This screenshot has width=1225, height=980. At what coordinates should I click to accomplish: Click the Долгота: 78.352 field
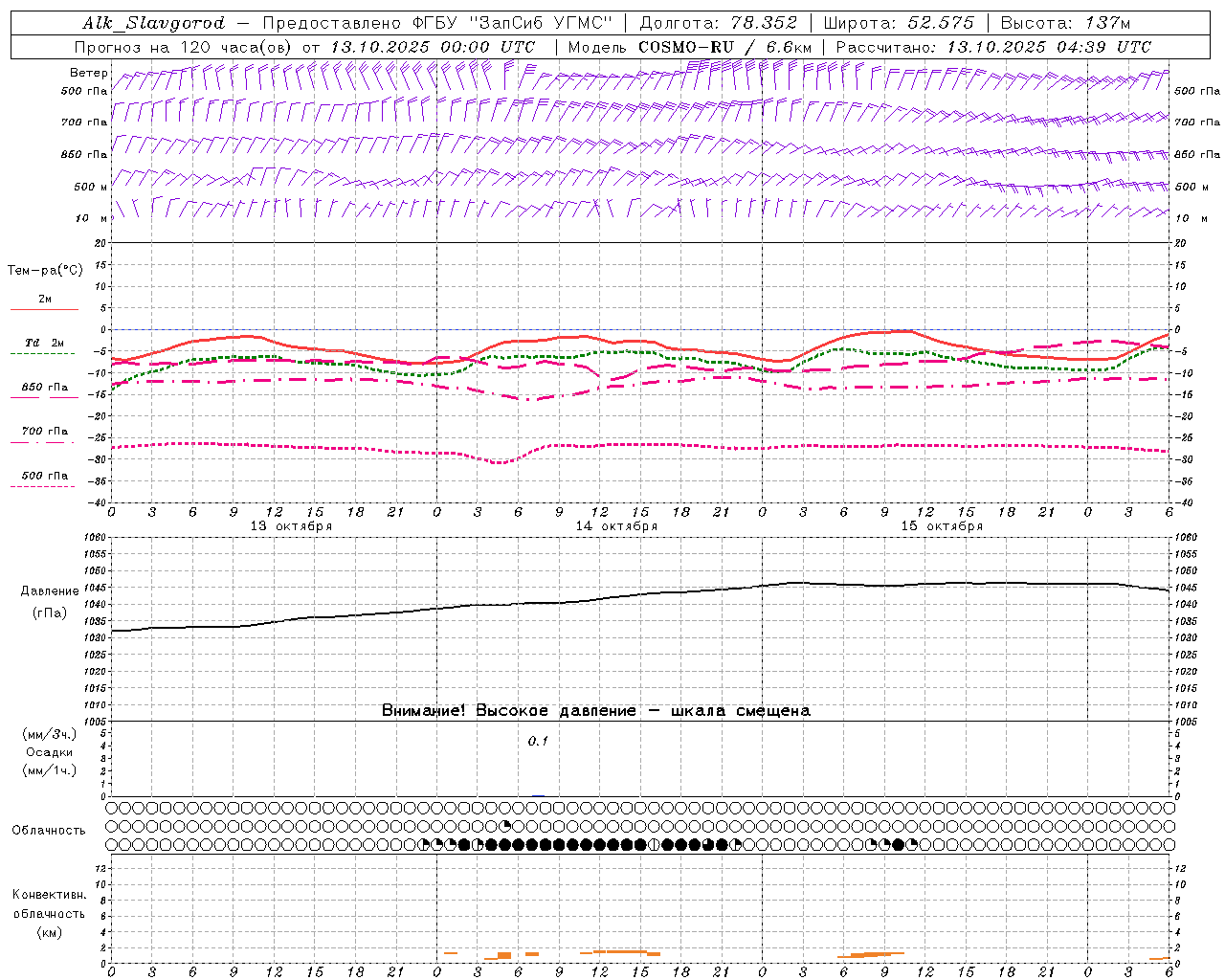[717, 23]
